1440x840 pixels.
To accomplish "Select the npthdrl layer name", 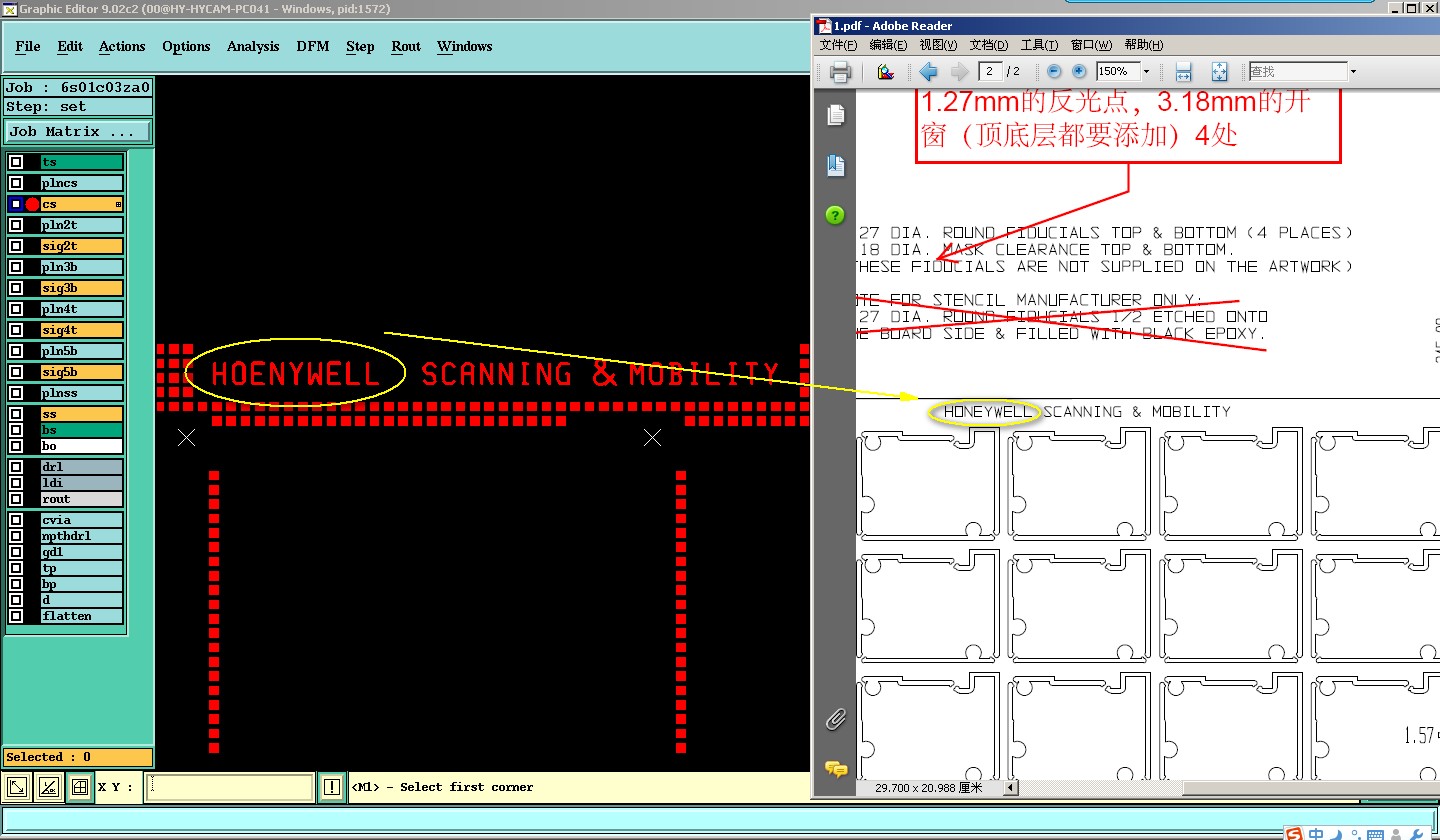I will tap(82, 536).
